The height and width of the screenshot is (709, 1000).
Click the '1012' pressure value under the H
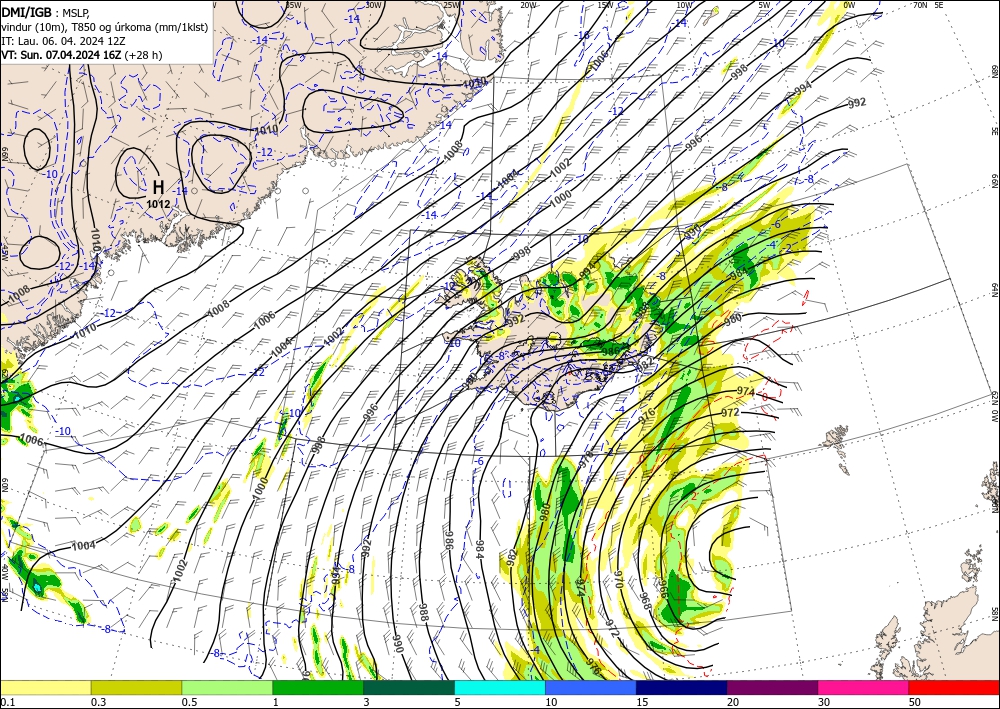pos(158,205)
